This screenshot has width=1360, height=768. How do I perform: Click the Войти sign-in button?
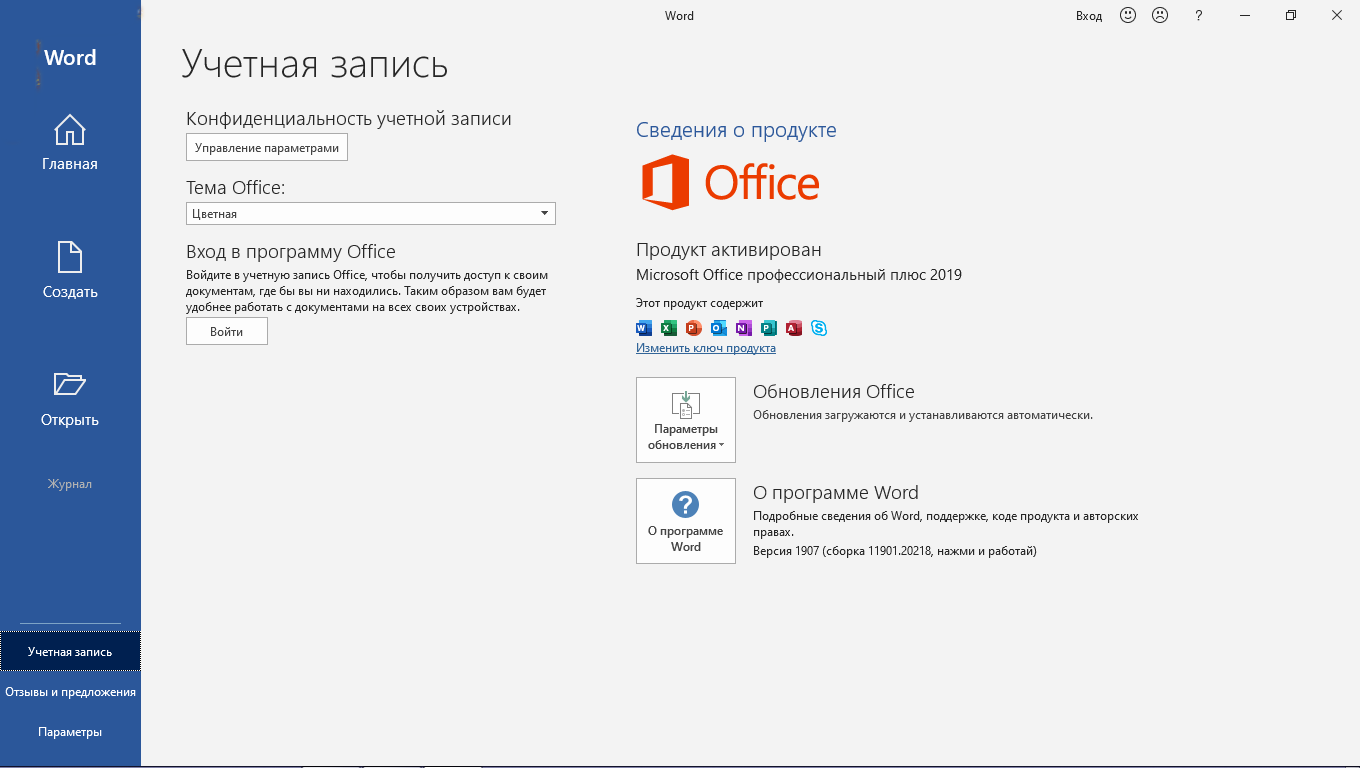click(x=227, y=332)
